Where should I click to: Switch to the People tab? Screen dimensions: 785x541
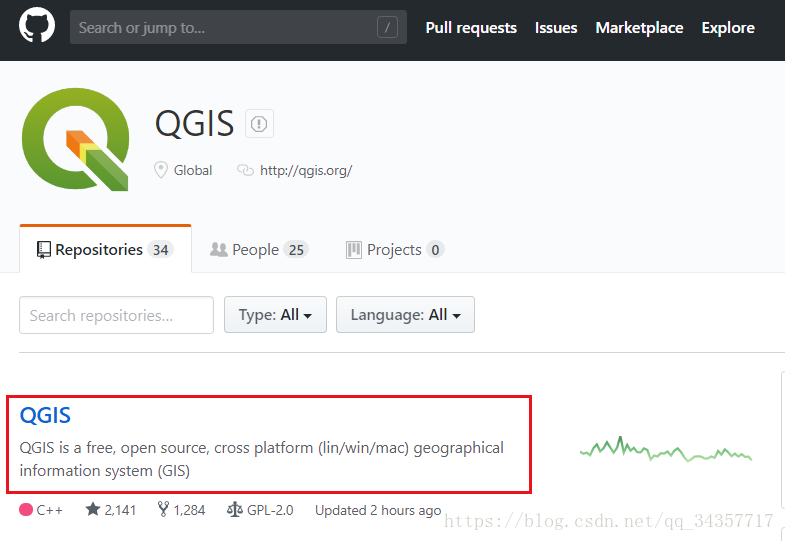259,249
